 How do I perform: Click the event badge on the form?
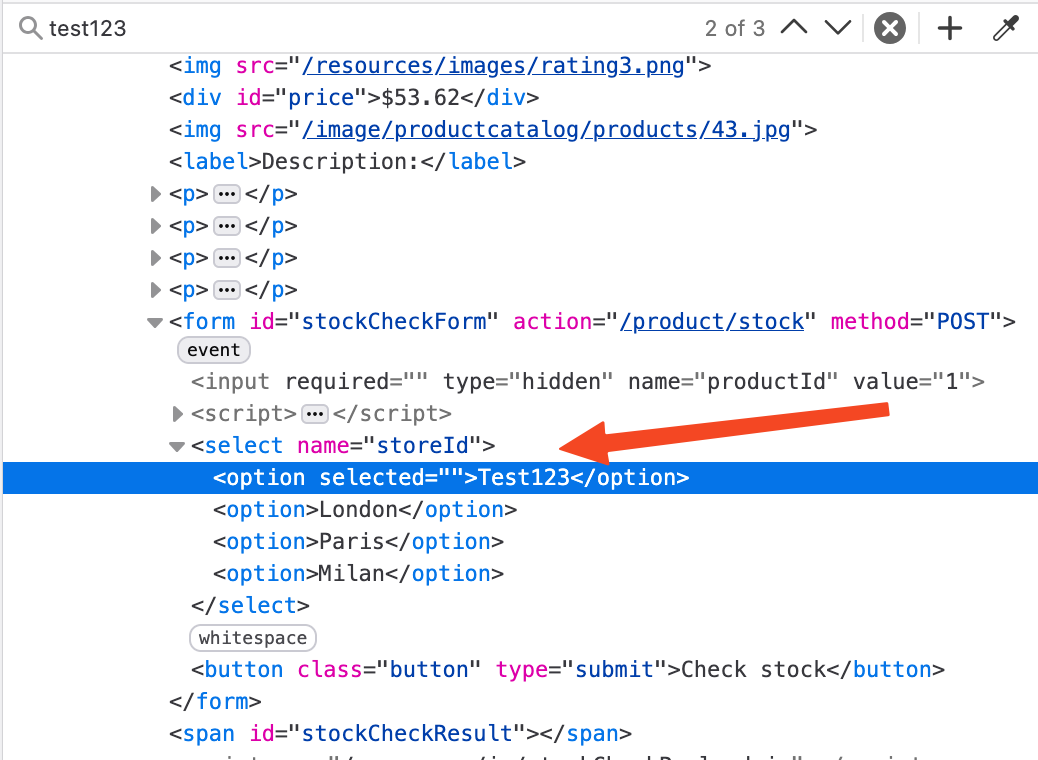pyautogui.click(x=213, y=350)
